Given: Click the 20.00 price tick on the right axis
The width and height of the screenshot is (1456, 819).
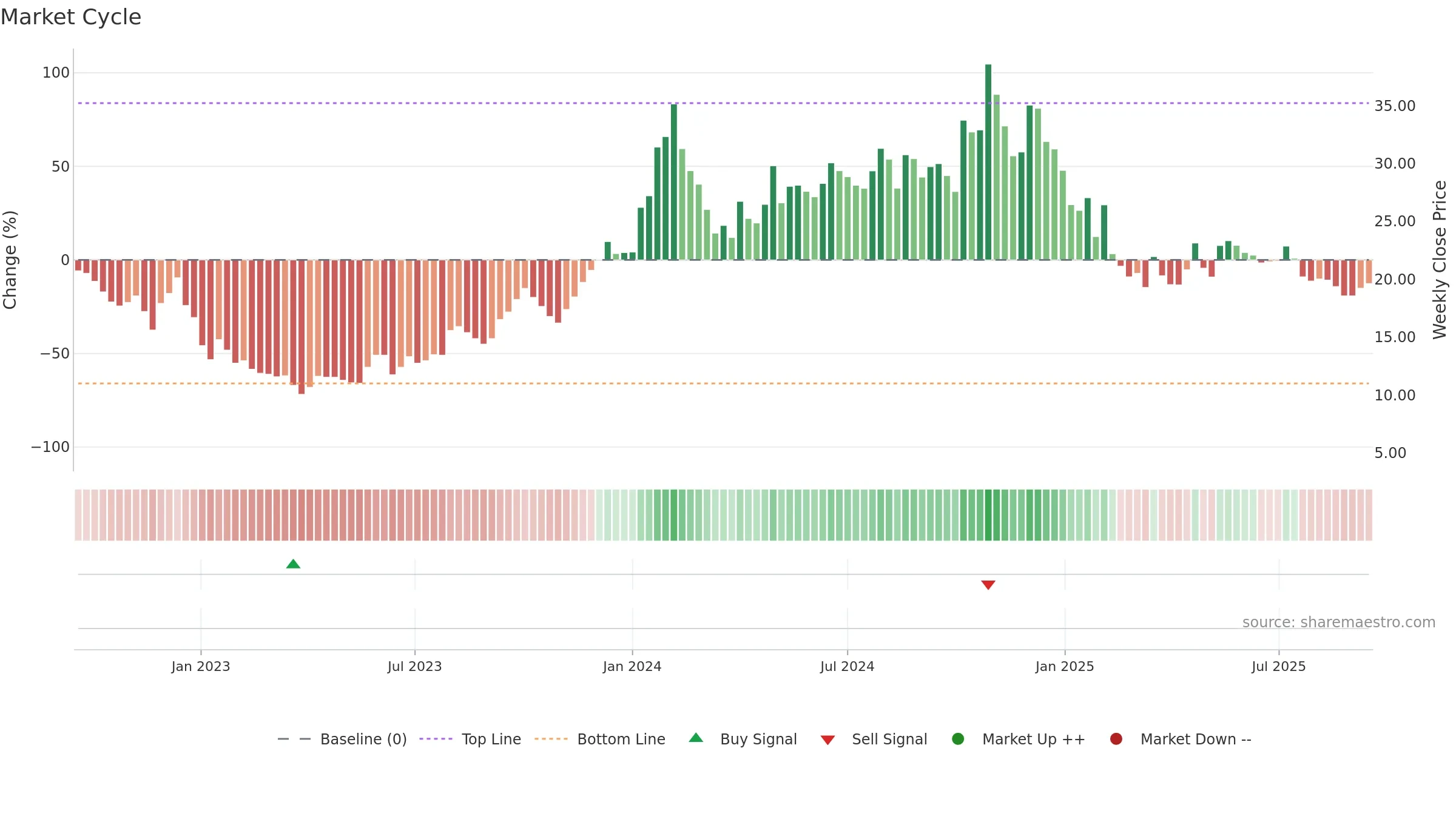Looking at the screenshot, I should (x=1395, y=280).
